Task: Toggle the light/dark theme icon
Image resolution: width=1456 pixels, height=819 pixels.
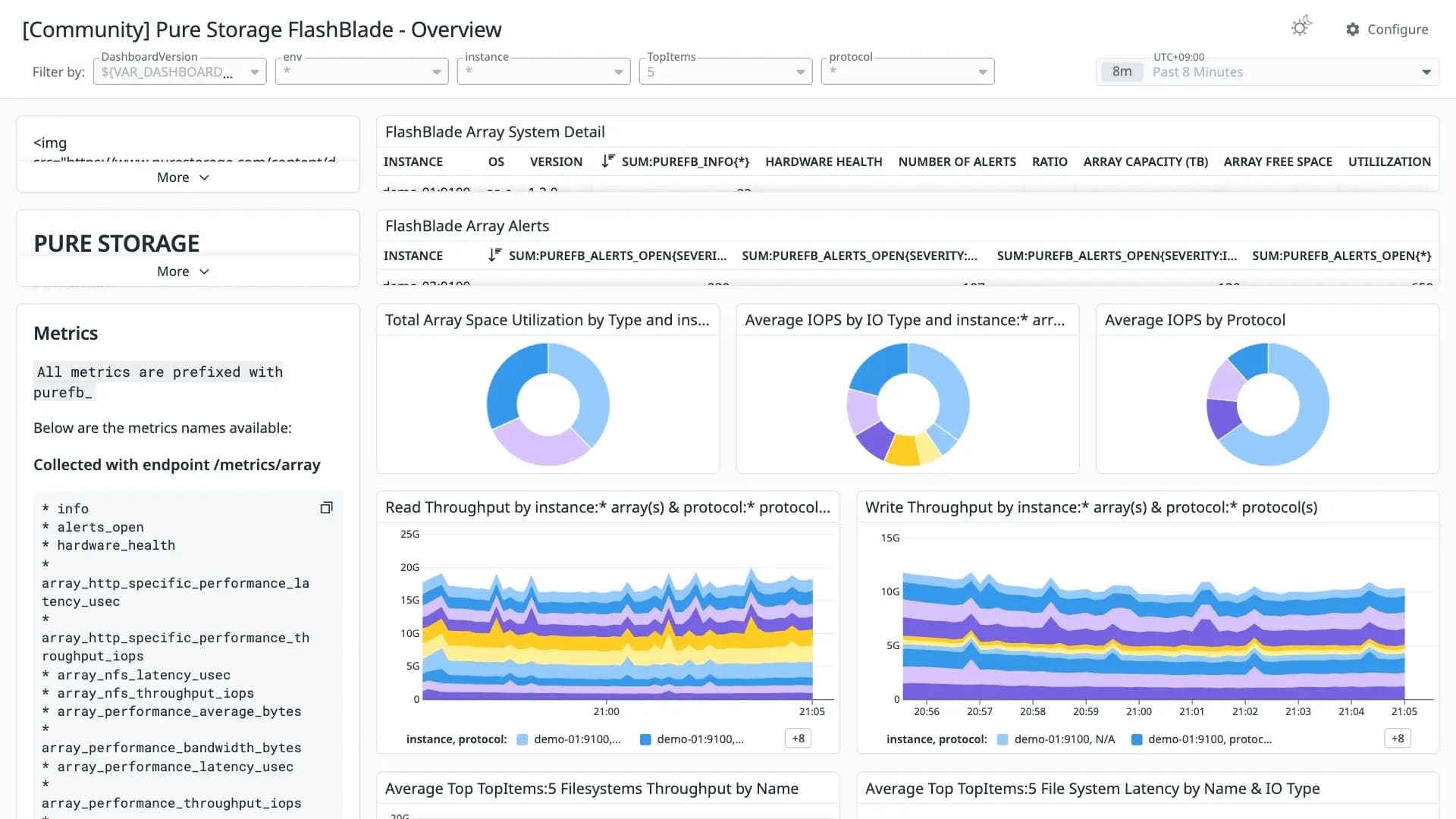Action: tap(1301, 27)
